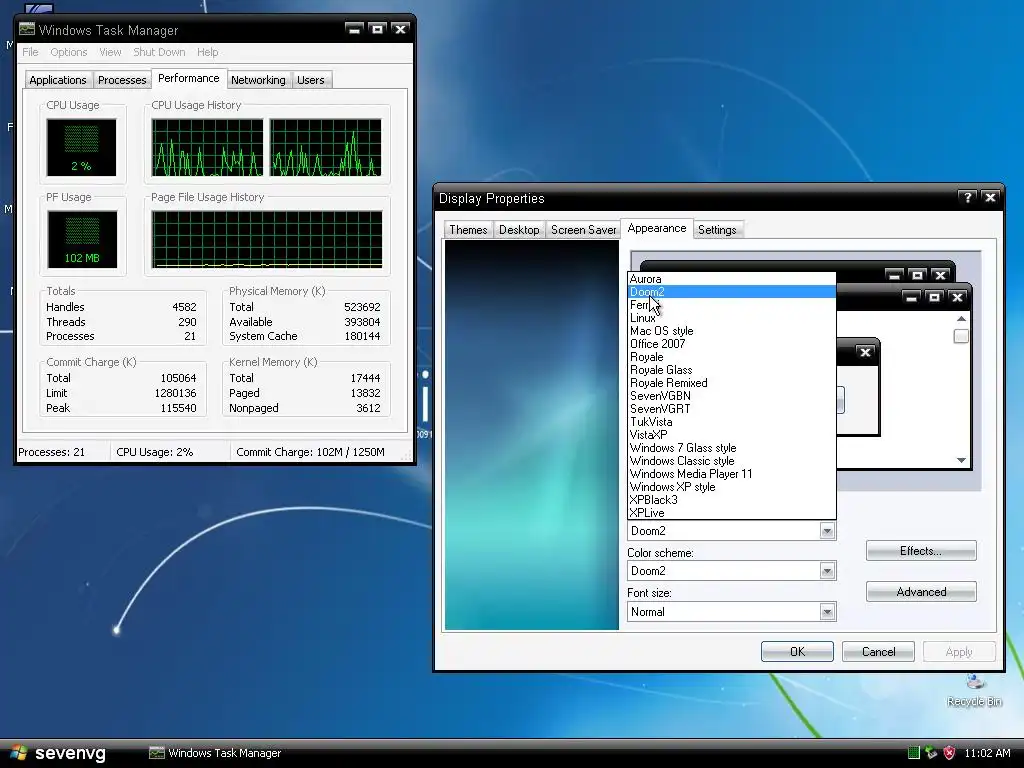
Task: Click the taskbar clock showing 11:02 AM
Action: click(987, 753)
